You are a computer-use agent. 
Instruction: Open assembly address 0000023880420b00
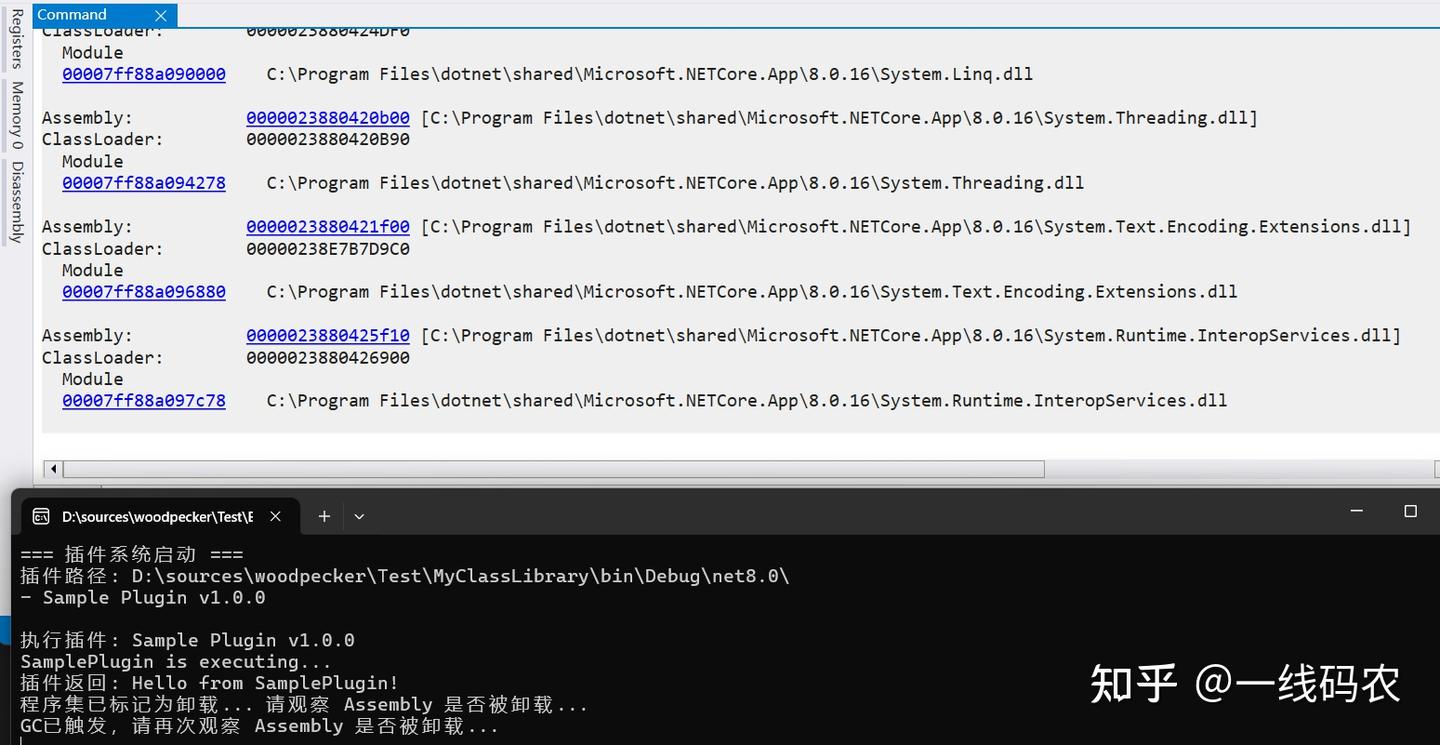click(x=327, y=117)
